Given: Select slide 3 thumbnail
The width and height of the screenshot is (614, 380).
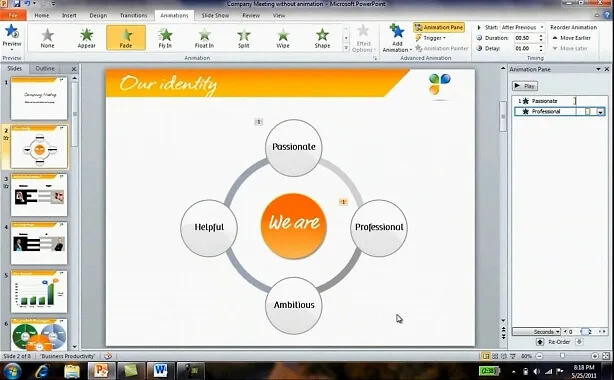Looking at the screenshot, I should [x=39, y=195].
